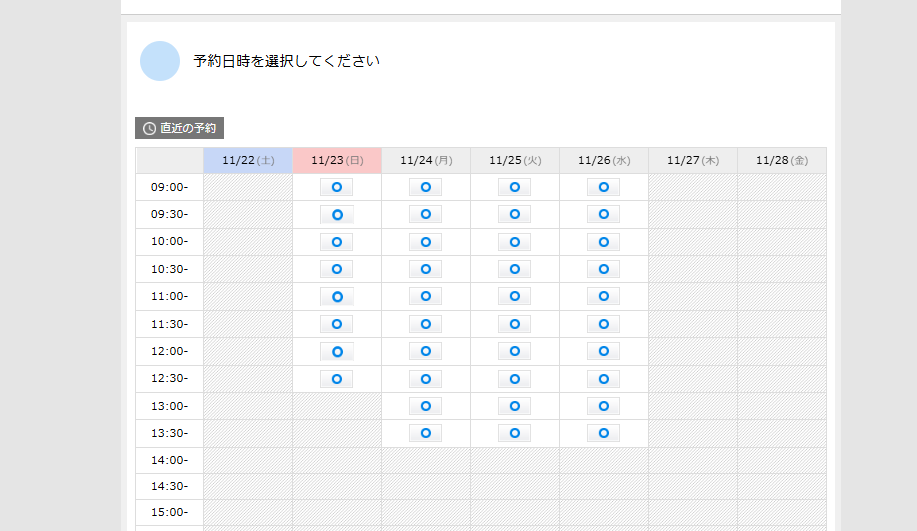
Task: Pick the 10:30 slot on 11/26 (Wednesday)
Action: [x=603, y=269]
